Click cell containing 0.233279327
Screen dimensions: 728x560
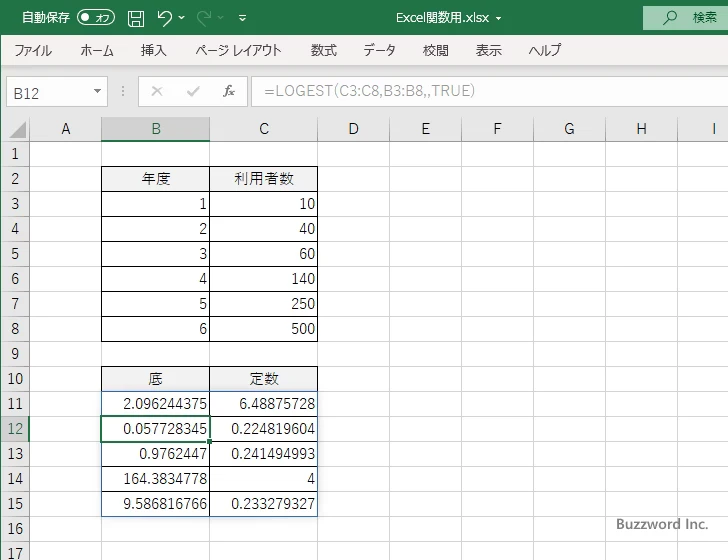coord(264,504)
